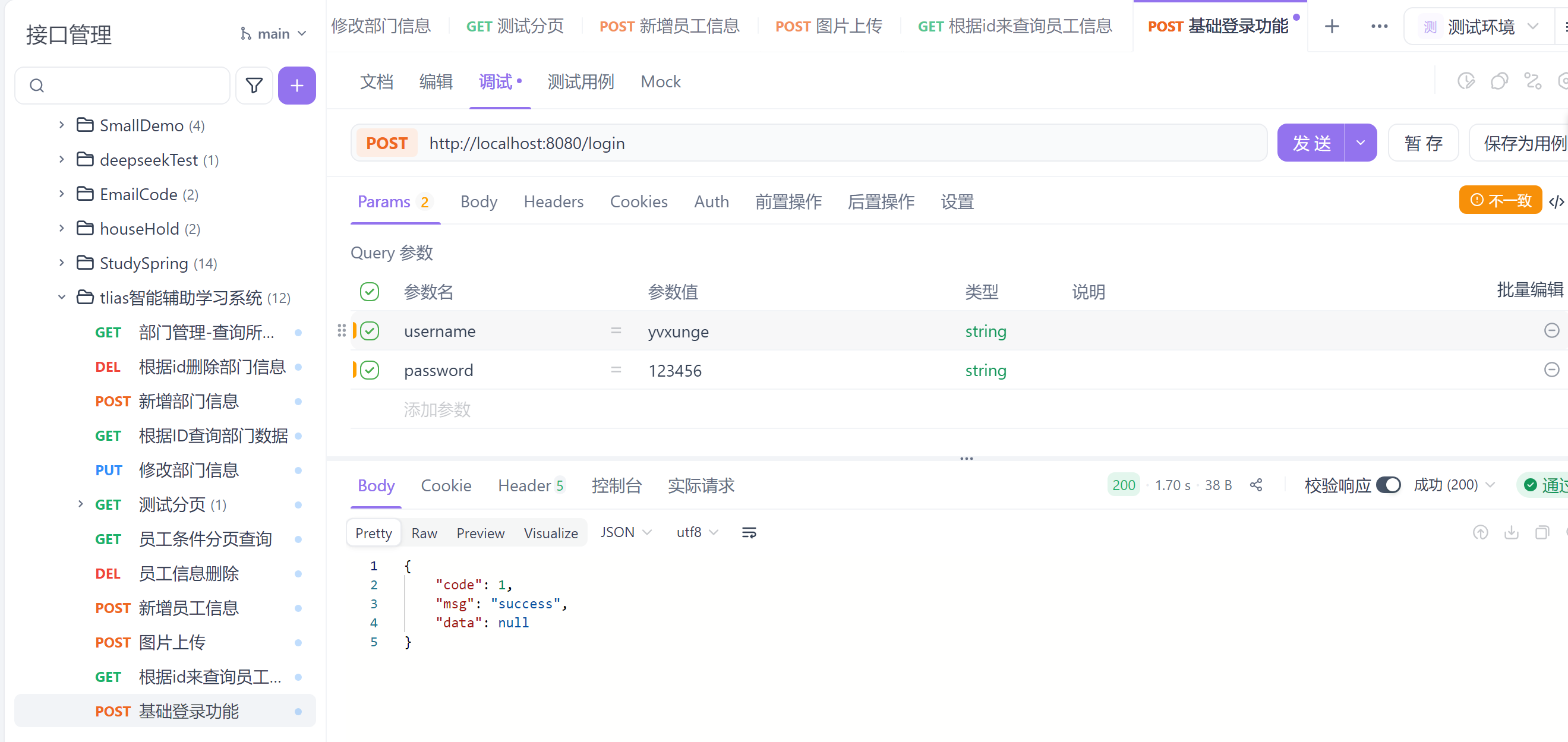
Task: Click the share response icon
Action: point(1255,485)
